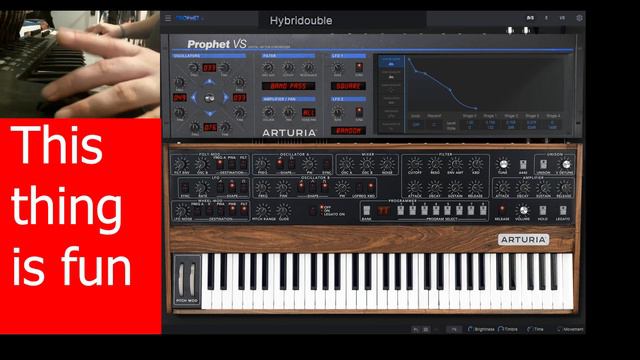The width and height of the screenshot is (640, 360).
Task: Click the vector joystick center handle
Action: coord(209,98)
